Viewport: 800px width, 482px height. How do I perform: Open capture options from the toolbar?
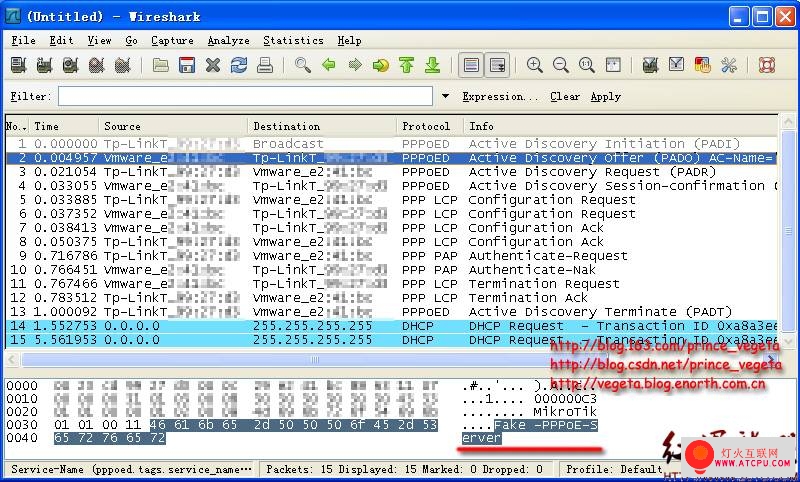(44, 65)
